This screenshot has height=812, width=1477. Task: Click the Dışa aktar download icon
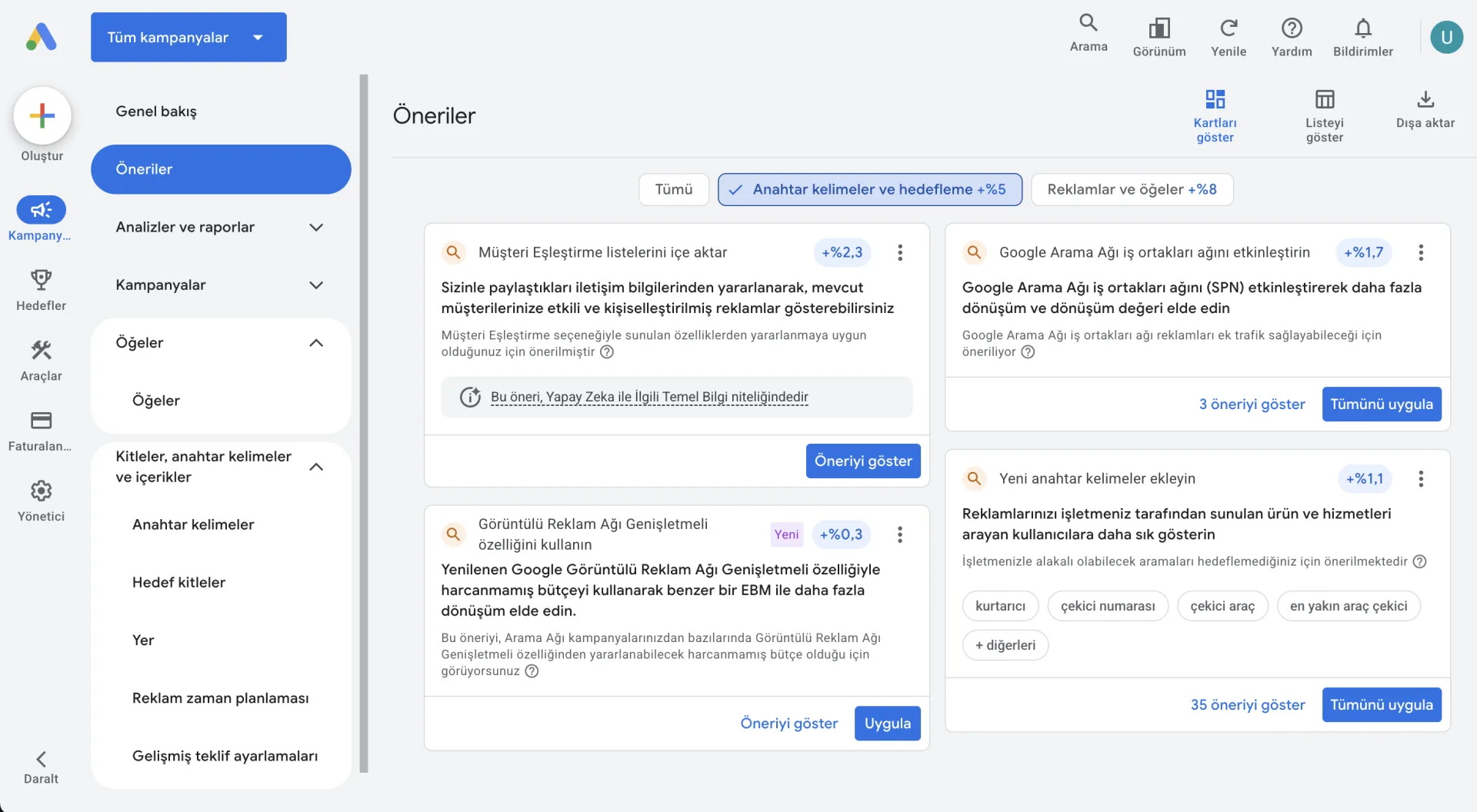(1425, 99)
